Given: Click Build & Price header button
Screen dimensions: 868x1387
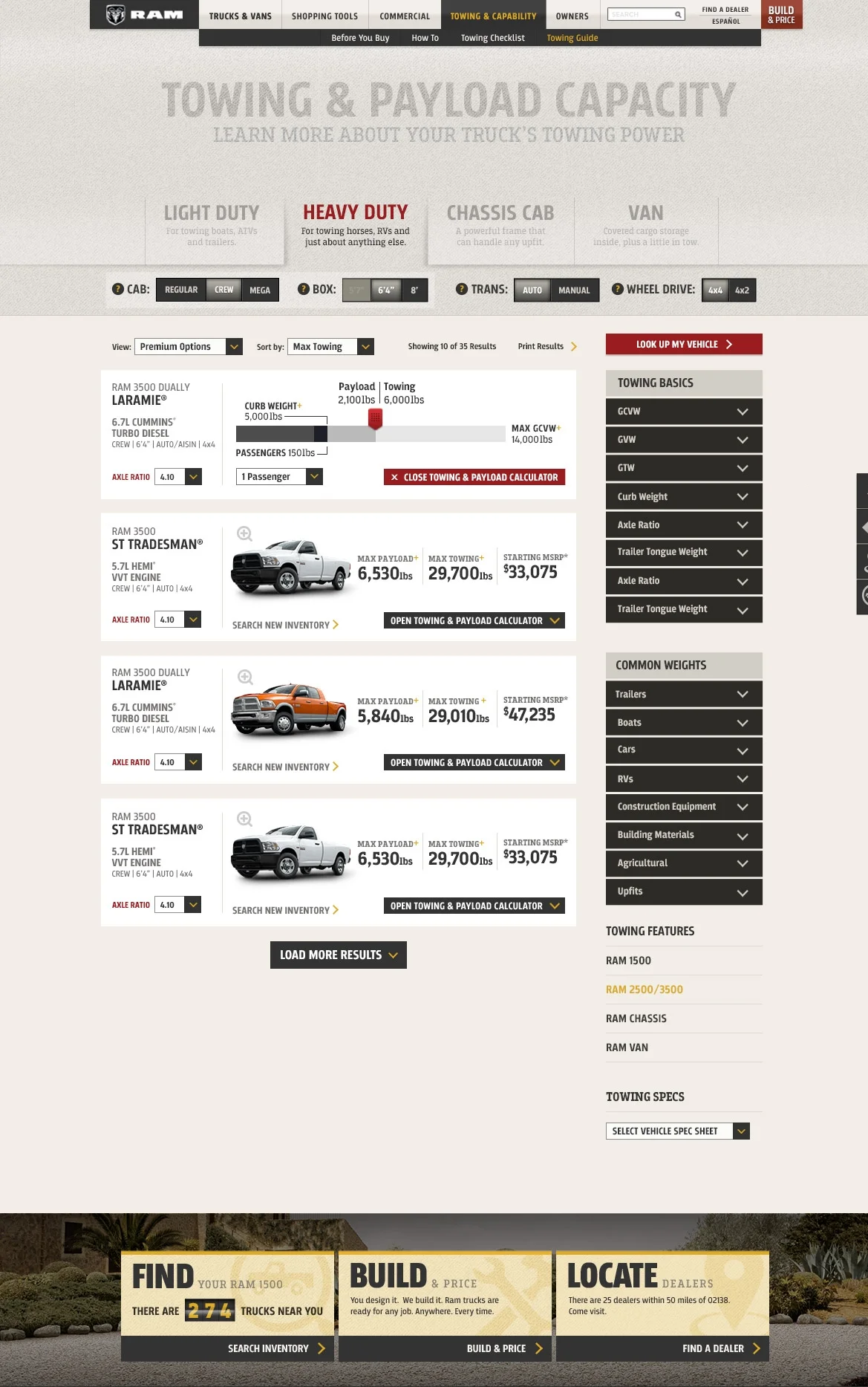Looking at the screenshot, I should coord(781,15).
